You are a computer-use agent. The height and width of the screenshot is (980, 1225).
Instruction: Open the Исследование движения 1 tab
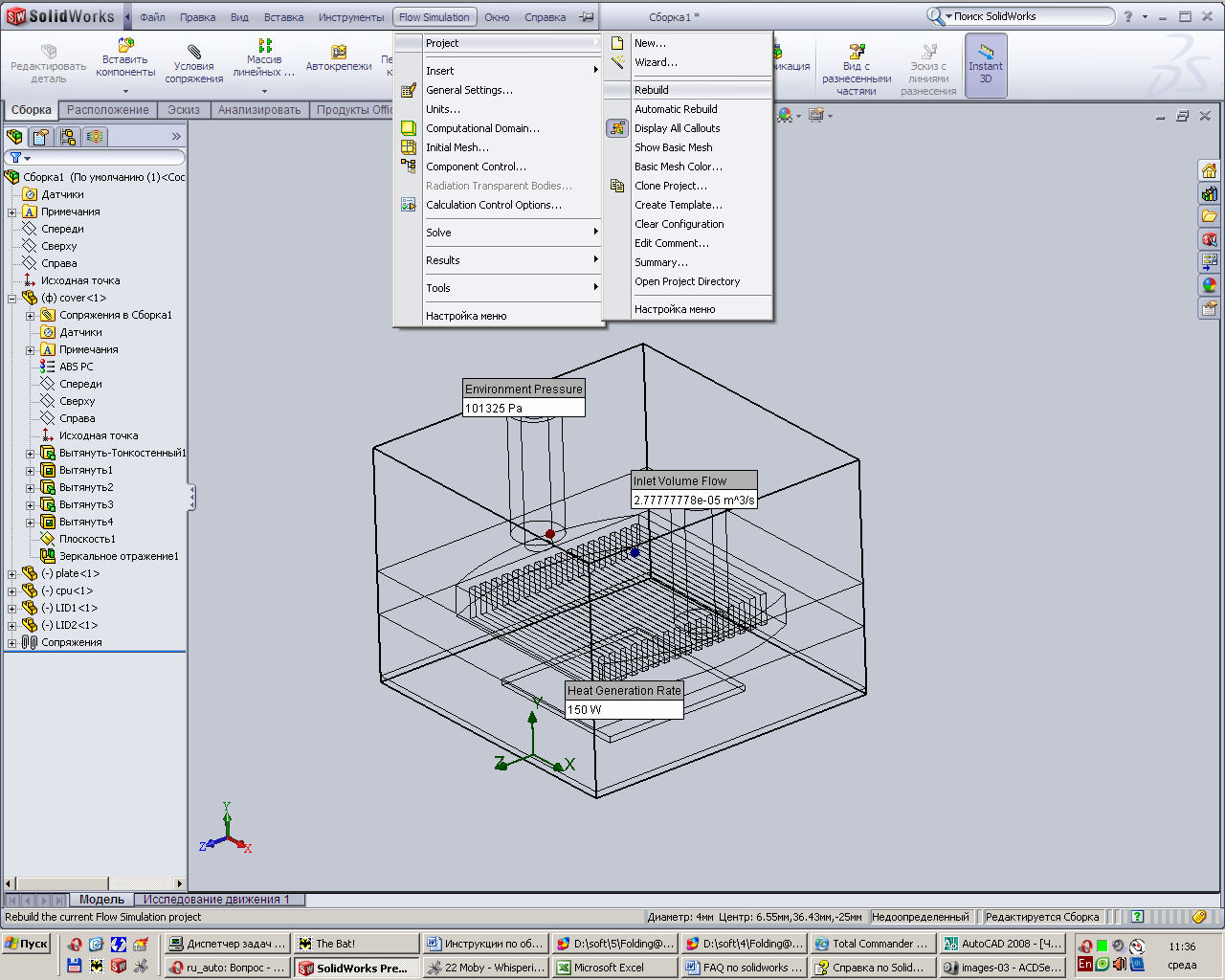pyautogui.click(x=216, y=900)
